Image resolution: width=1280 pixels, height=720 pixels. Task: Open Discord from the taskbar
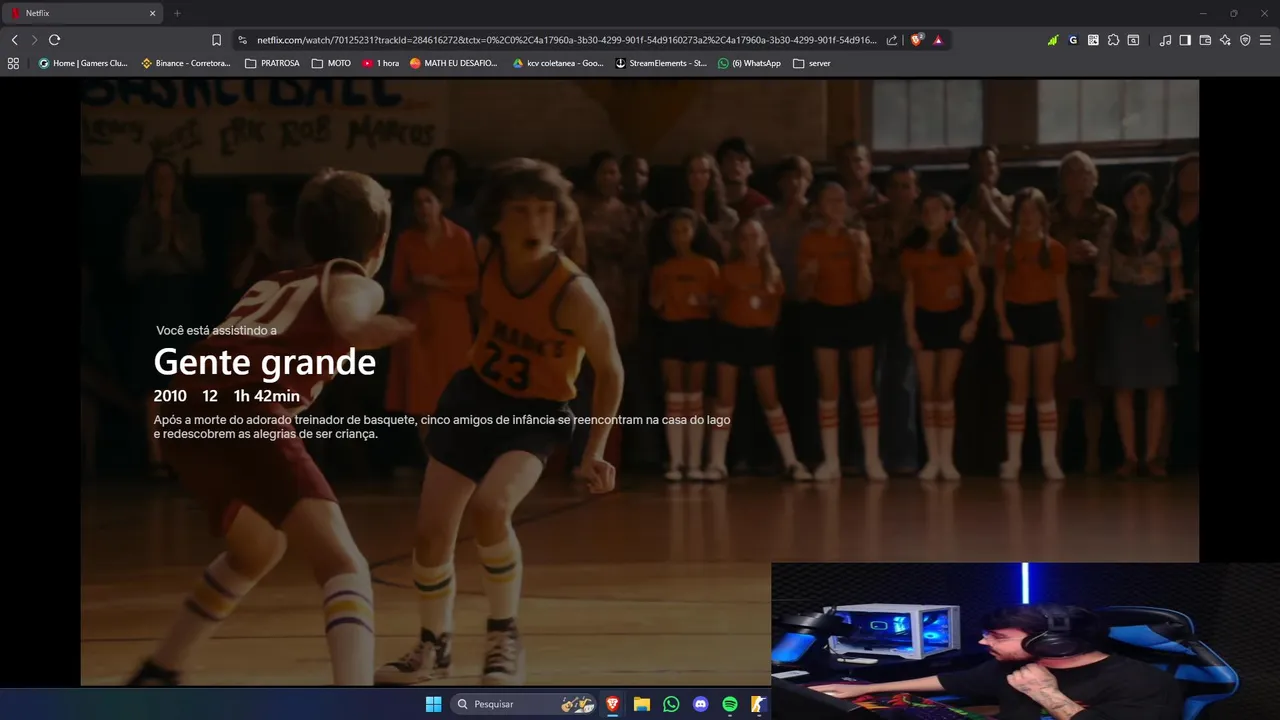[701, 704]
